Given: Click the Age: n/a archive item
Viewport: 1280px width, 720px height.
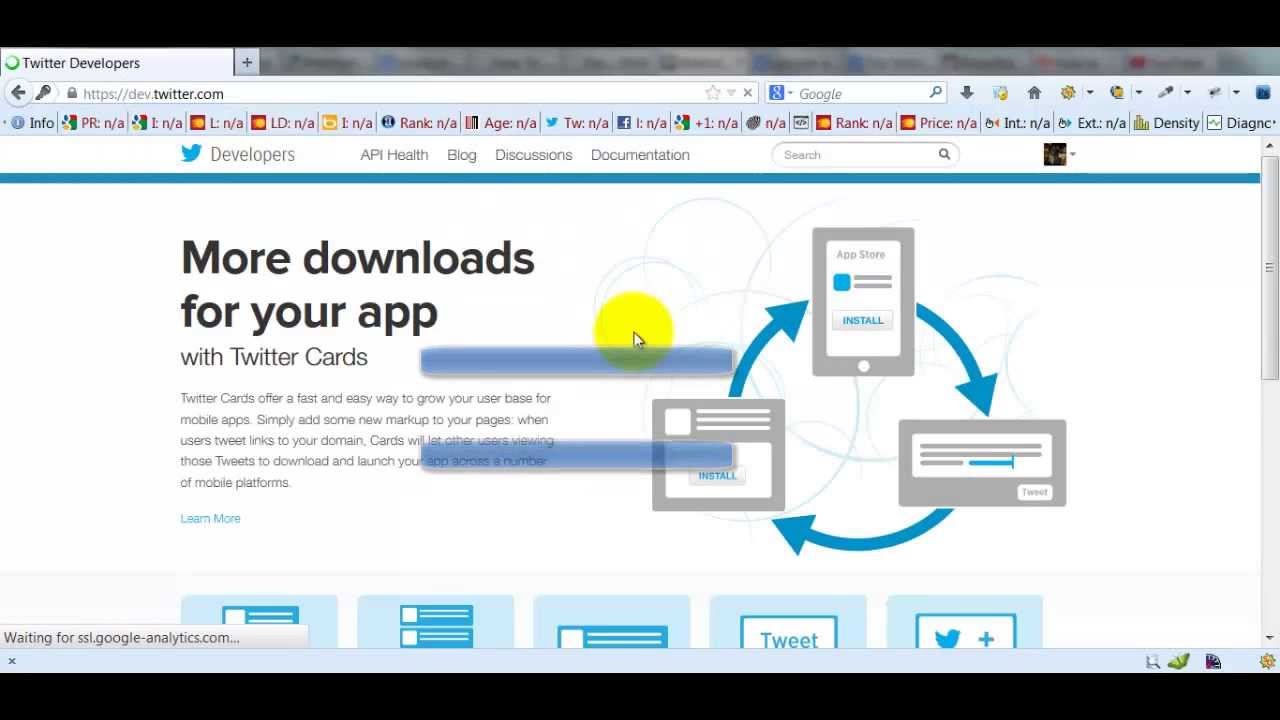Looking at the screenshot, I should pos(501,123).
